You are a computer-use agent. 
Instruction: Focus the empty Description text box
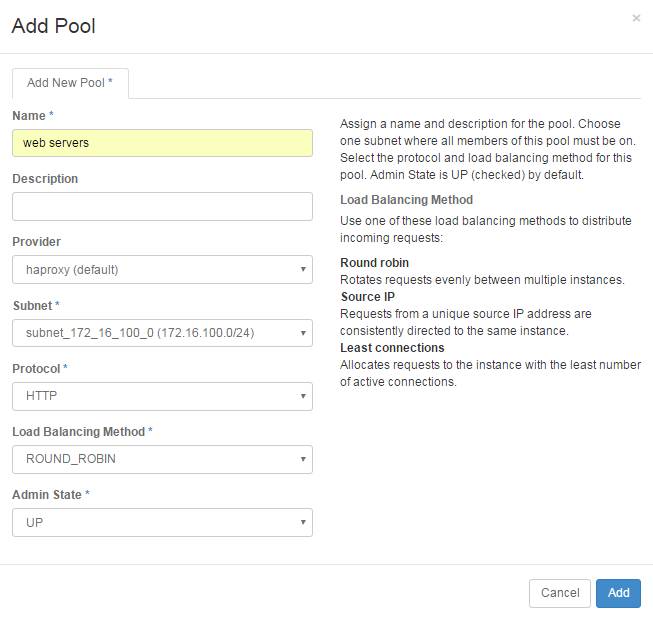162,206
